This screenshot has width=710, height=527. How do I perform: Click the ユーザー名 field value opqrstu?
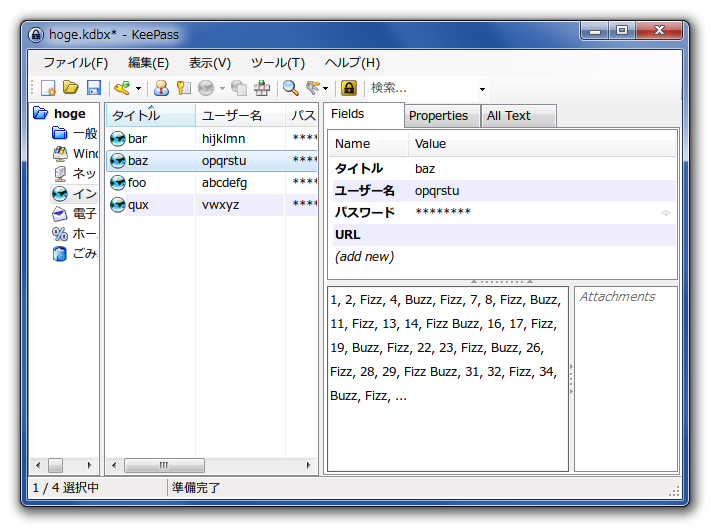point(437,191)
